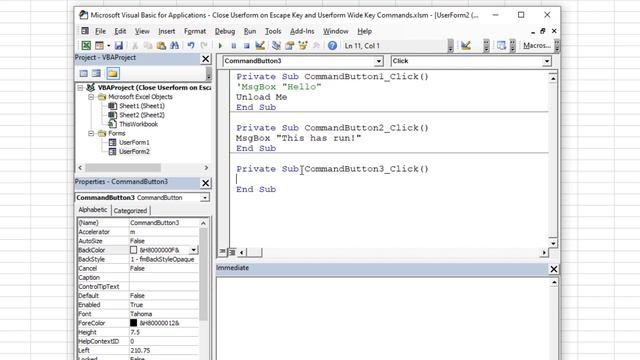Click the Cut scissors icon
Screen dimensions: 640x360
pos(135,46)
